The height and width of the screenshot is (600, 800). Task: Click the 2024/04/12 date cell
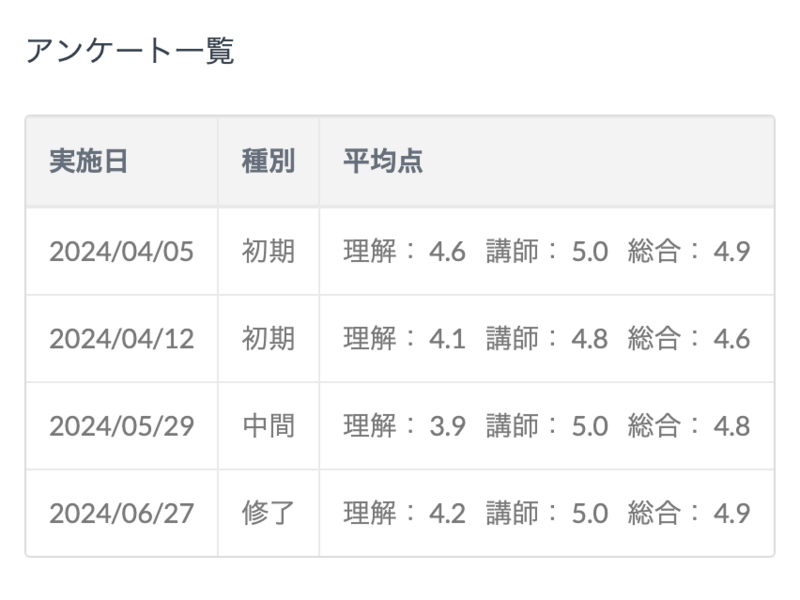(121, 339)
